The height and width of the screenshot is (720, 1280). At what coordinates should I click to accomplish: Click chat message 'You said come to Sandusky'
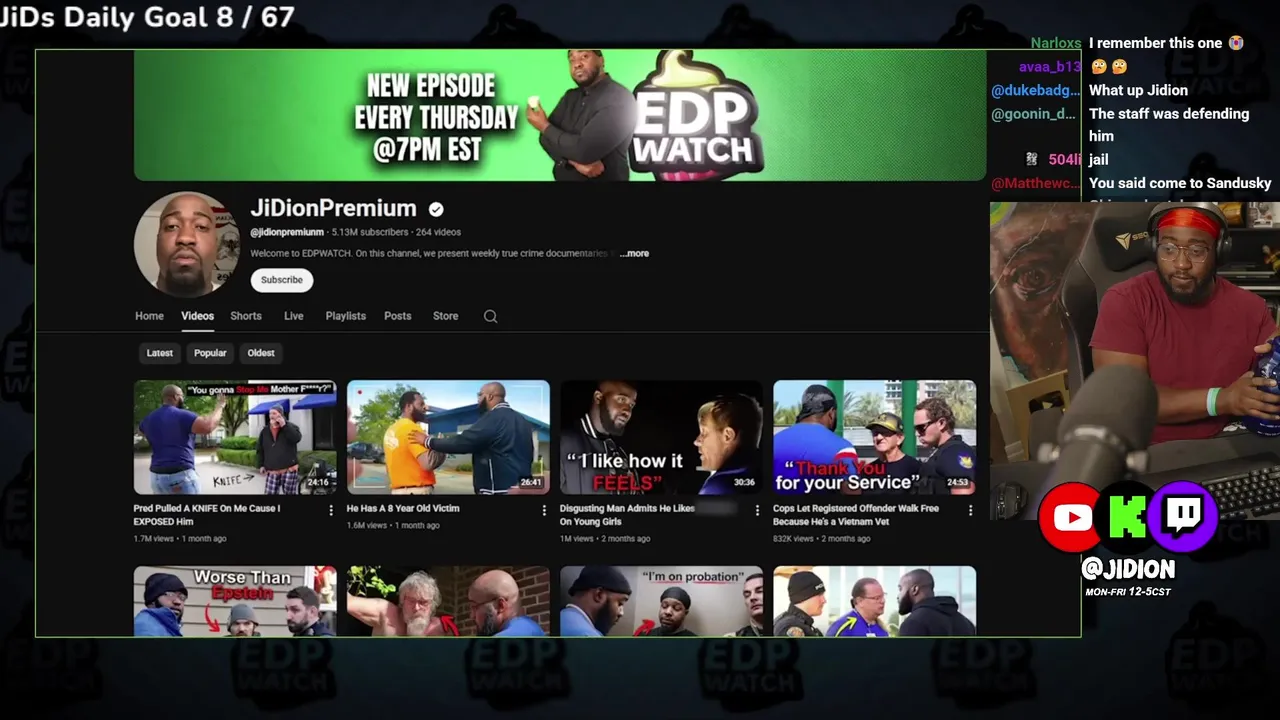point(1180,183)
